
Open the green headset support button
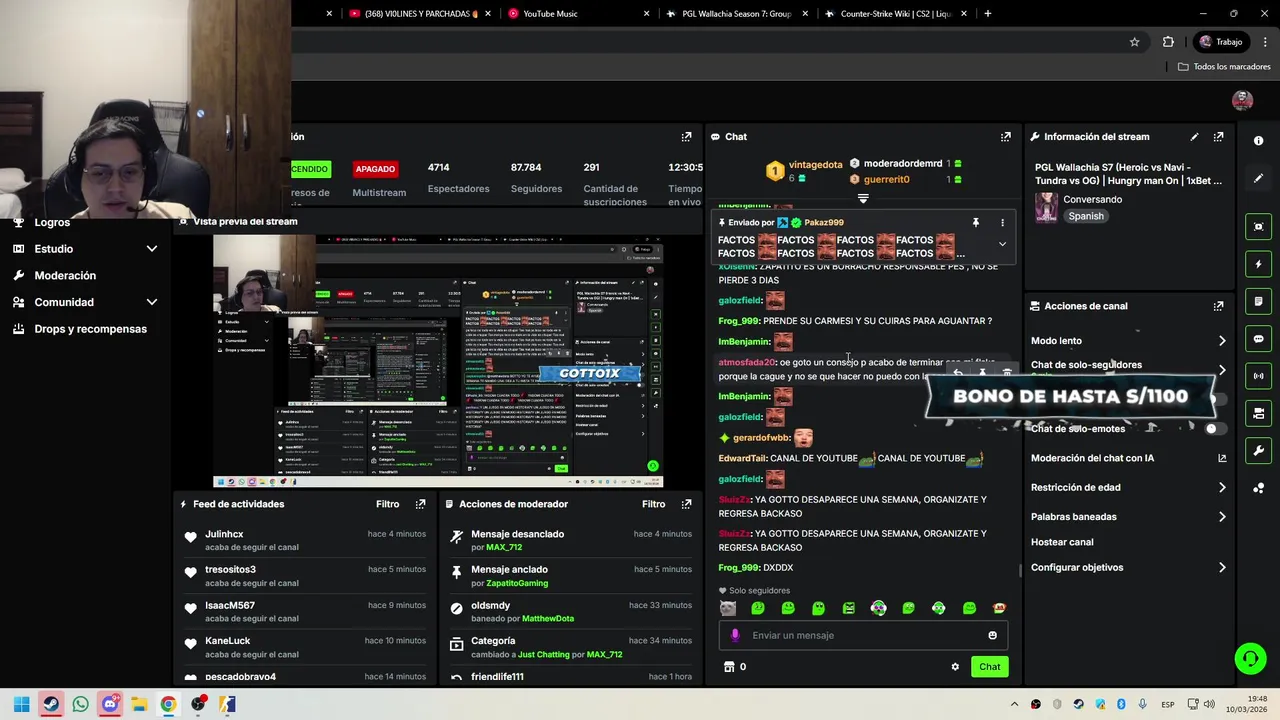pos(1250,658)
